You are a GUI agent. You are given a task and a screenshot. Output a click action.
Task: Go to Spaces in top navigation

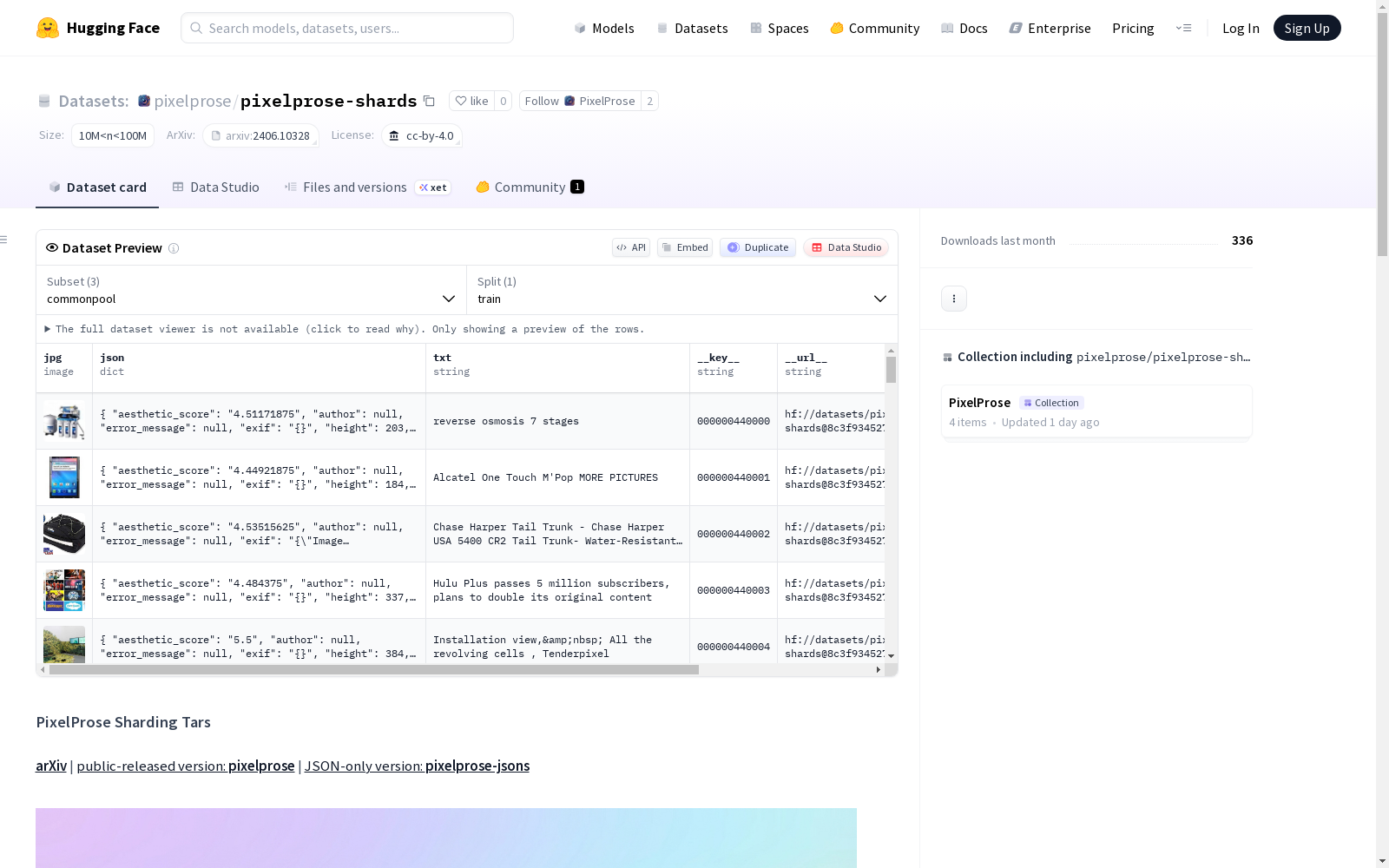(780, 28)
